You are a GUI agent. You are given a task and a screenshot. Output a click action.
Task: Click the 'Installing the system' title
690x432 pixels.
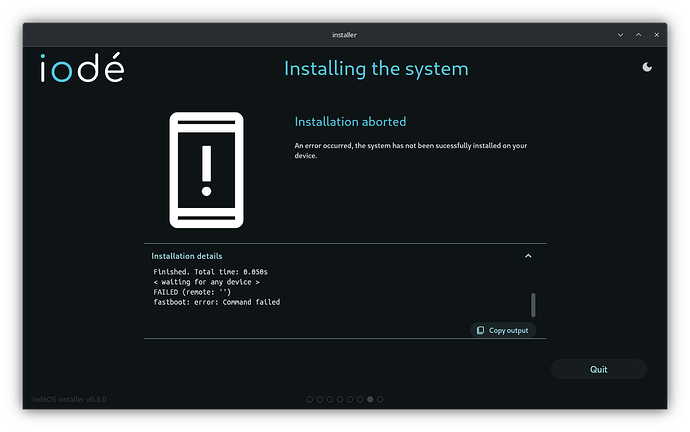point(376,69)
